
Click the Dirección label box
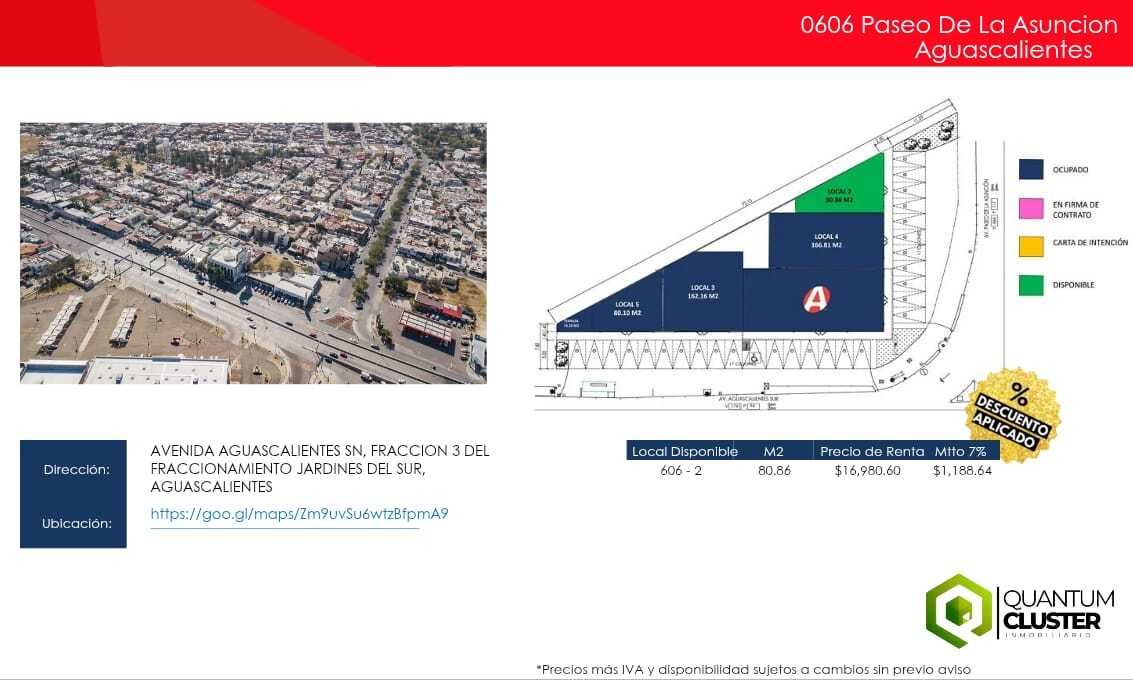pyautogui.click(x=73, y=470)
